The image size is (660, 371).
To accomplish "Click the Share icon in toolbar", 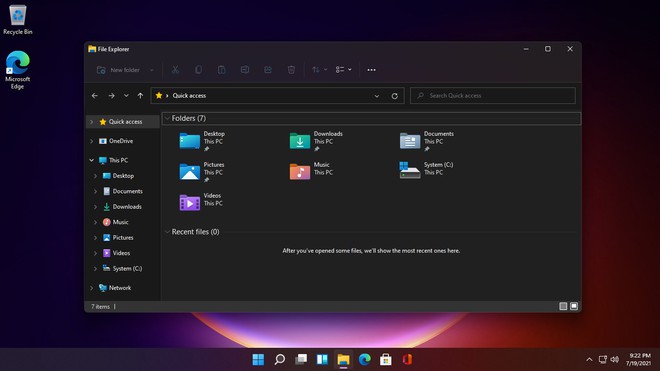I will [268, 70].
